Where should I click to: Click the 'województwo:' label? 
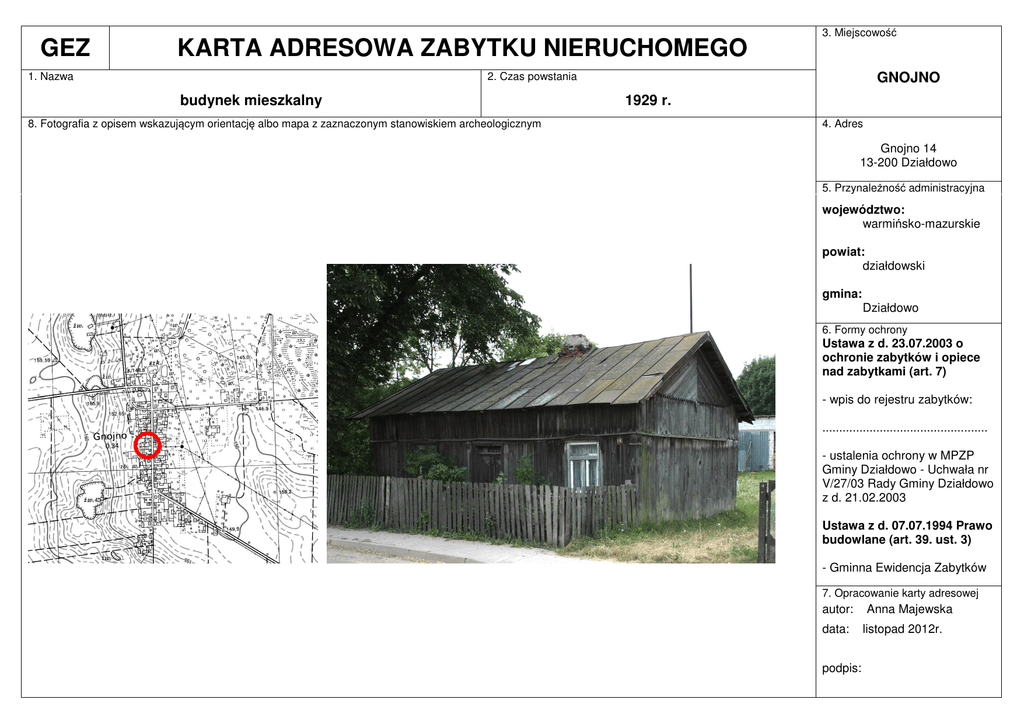863,210
